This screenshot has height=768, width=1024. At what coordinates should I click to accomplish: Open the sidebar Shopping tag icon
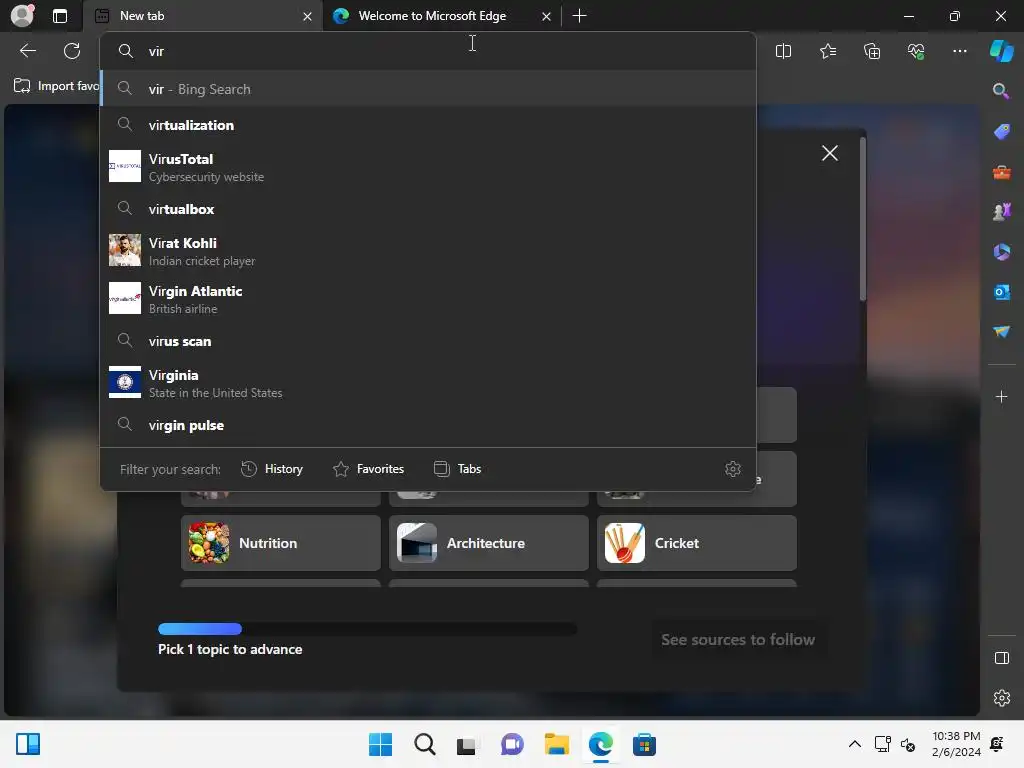tap(1001, 131)
